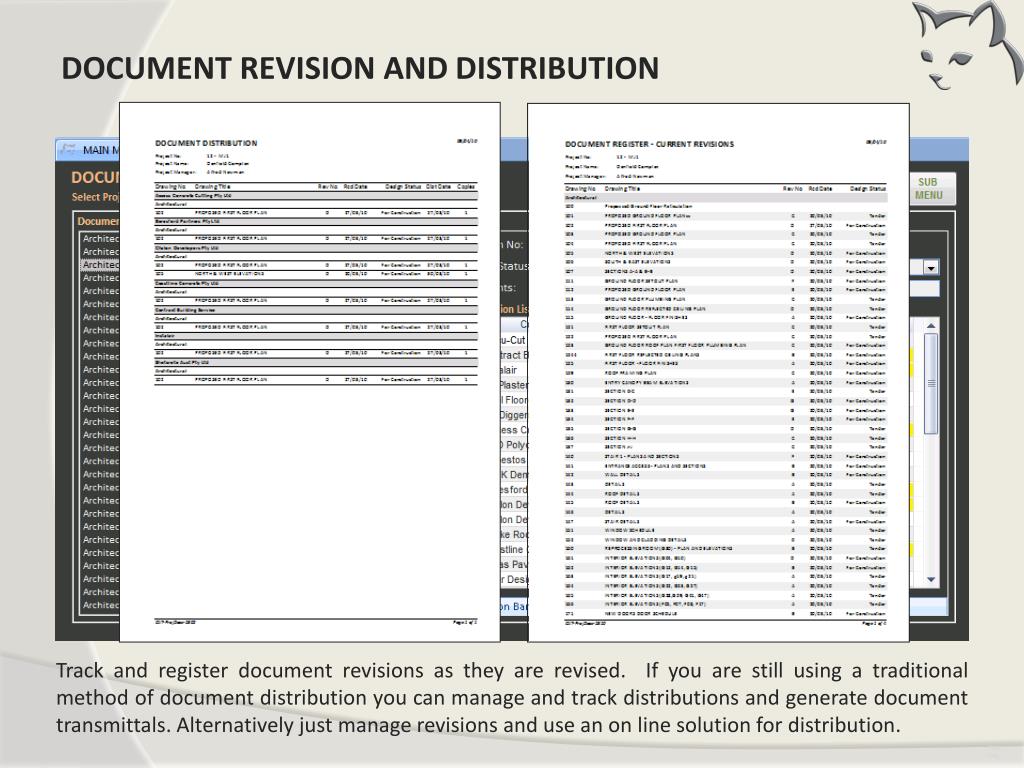The height and width of the screenshot is (768, 1024).
Task: Click the vertical scrollbar thumb in the list
Action: (931, 383)
